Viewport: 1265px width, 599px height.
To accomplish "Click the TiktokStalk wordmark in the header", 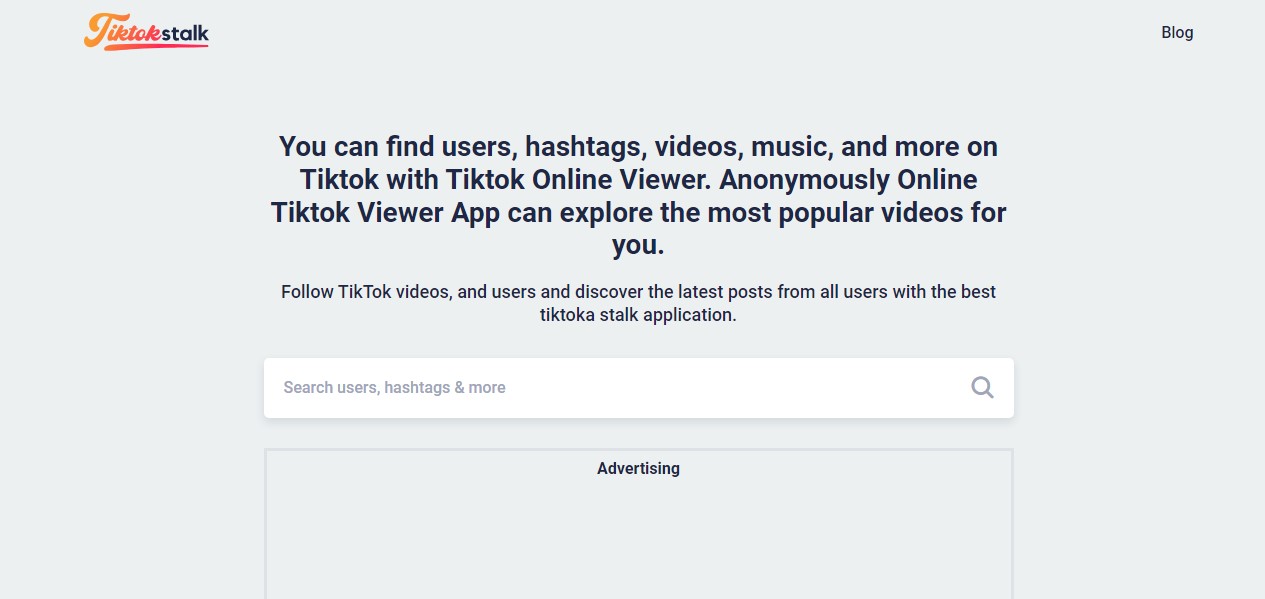I will (x=146, y=31).
